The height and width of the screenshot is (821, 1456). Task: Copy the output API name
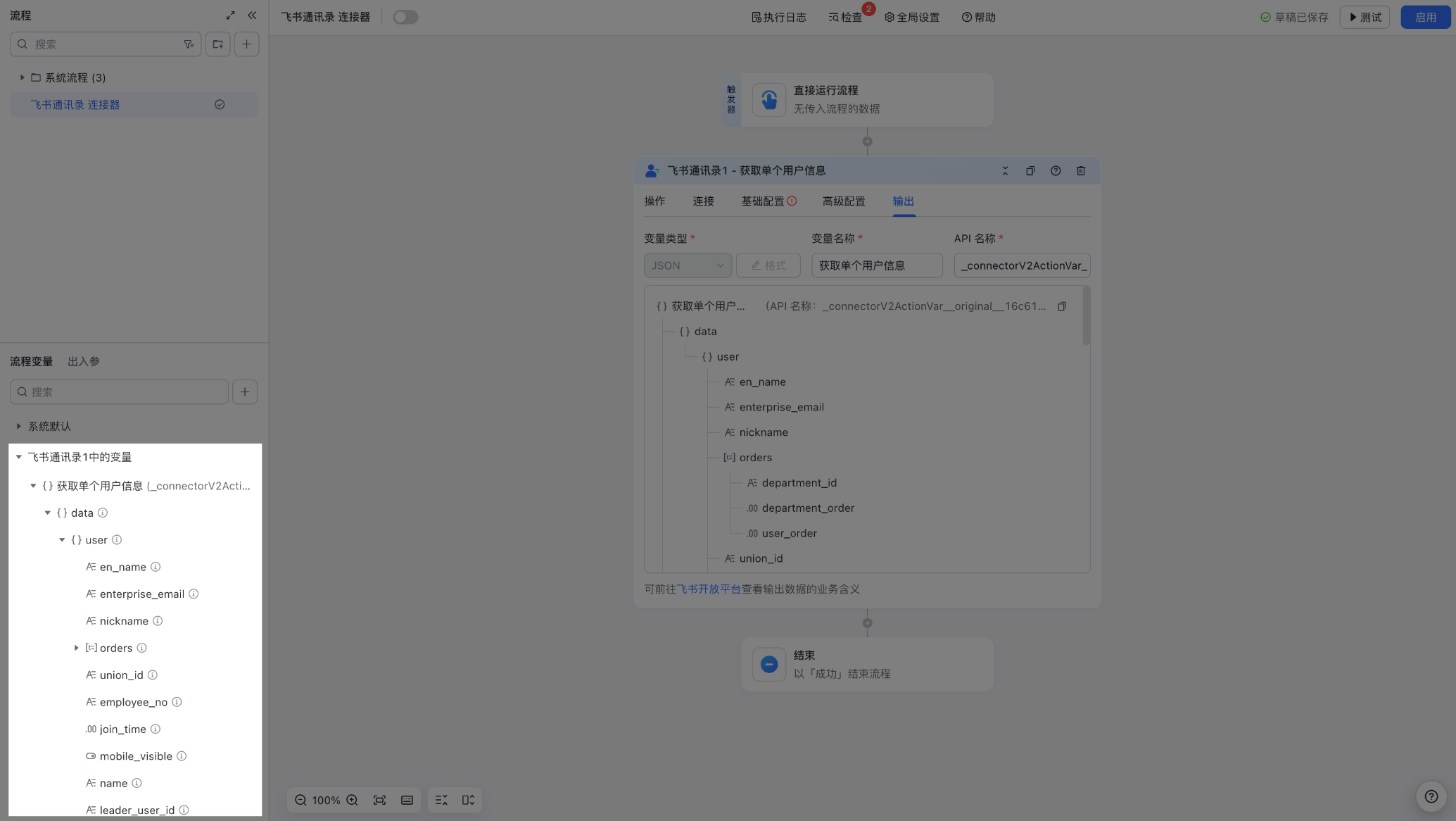tap(1062, 306)
